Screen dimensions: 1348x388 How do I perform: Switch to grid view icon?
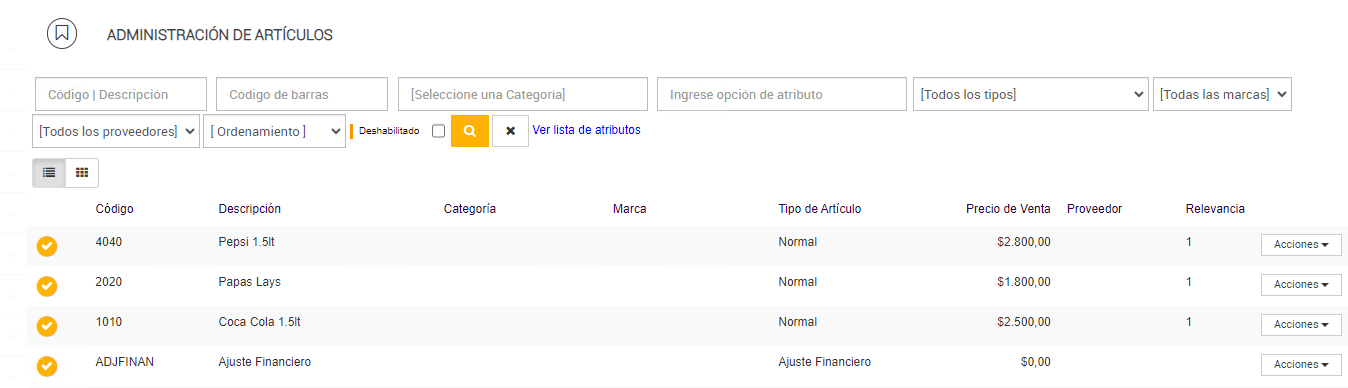[x=82, y=172]
